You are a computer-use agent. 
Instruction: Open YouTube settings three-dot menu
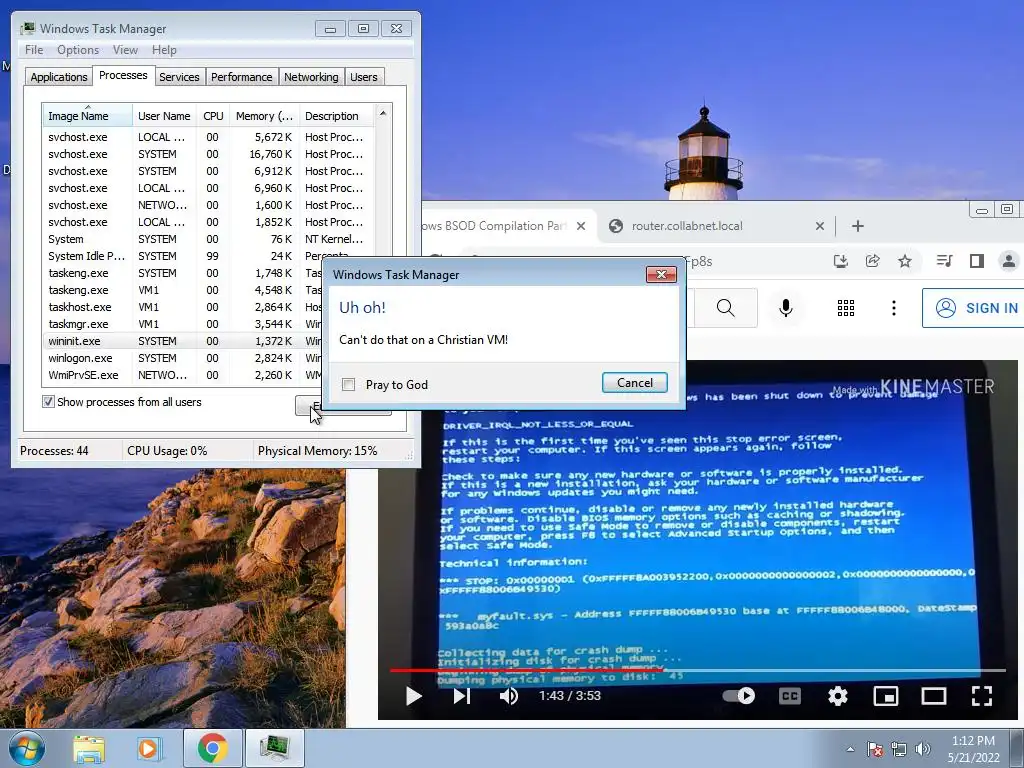893,308
